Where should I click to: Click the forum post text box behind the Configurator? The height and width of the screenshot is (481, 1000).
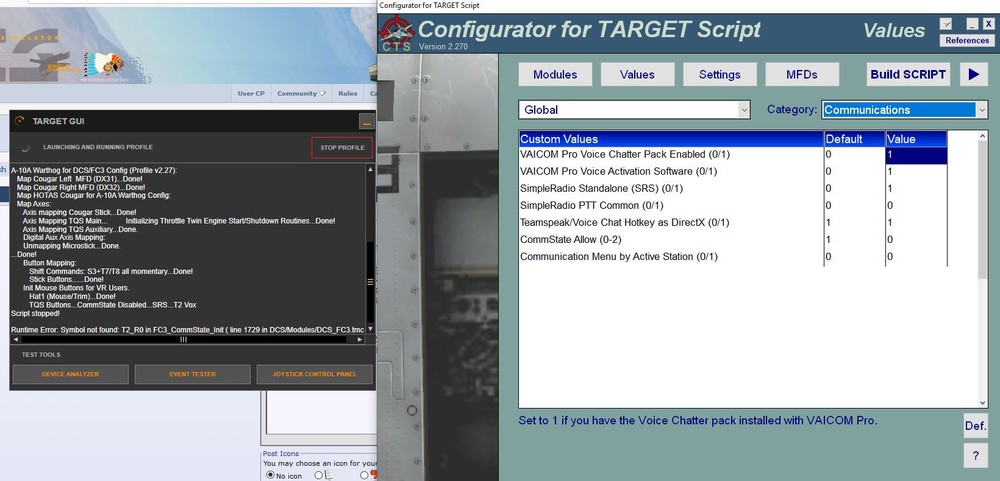(x=321, y=414)
